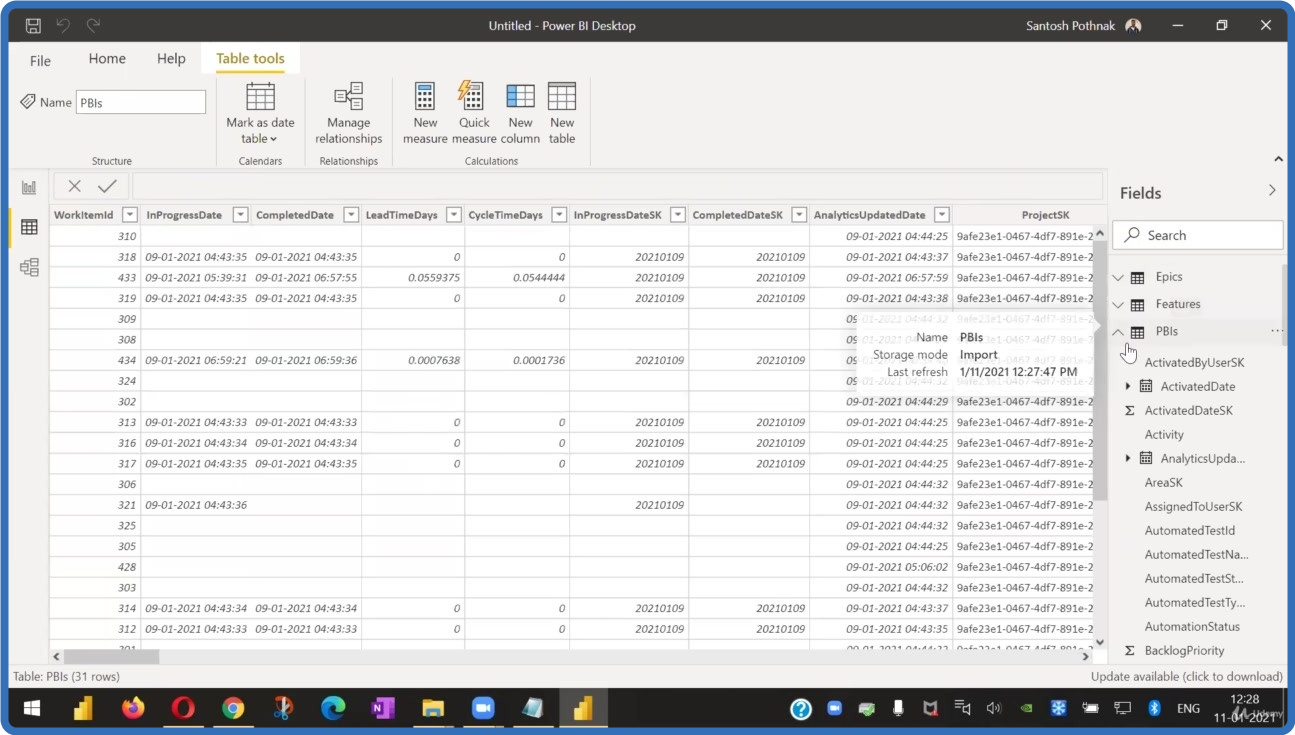Image resolution: width=1295 pixels, height=735 pixels.
Task: Click the sigma icon beside BacklogPriority
Action: [1130, 651]
